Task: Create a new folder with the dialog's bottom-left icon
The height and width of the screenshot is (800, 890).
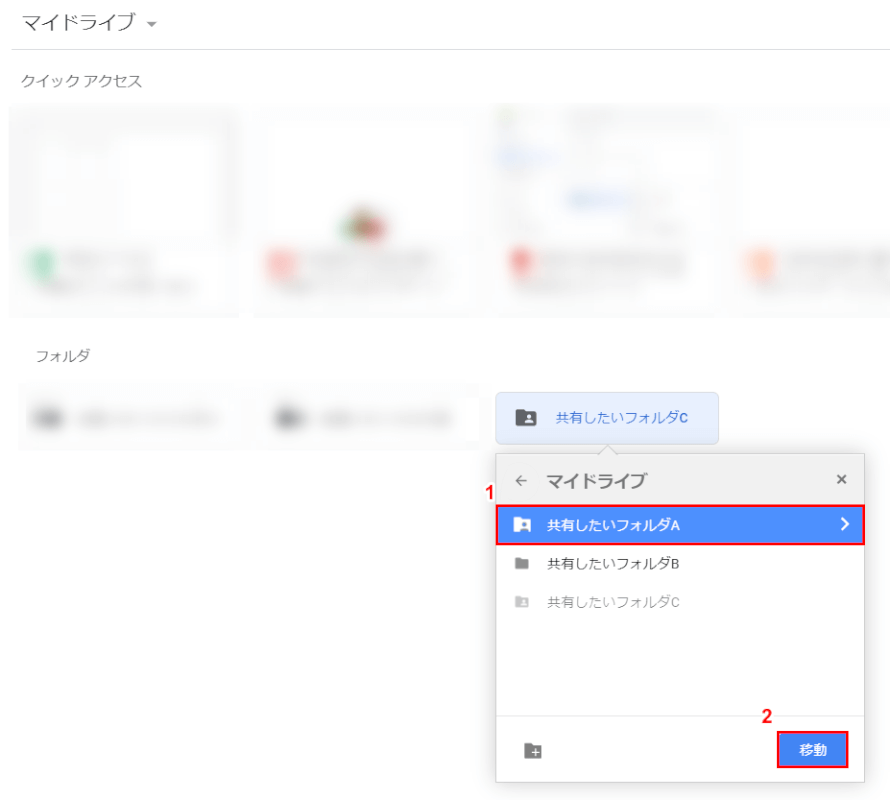Action: pyautogui.click(x=533, y=751)
